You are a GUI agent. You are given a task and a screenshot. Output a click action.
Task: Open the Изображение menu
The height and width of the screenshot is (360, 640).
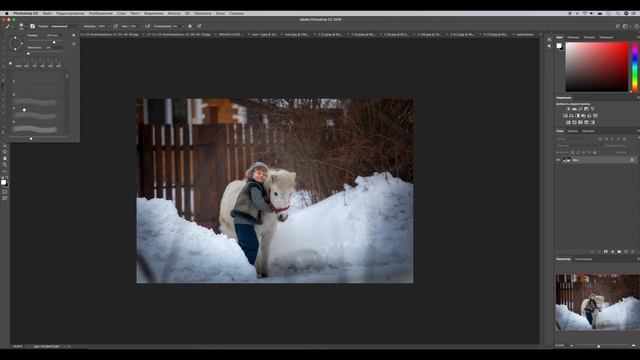point(100,13)
